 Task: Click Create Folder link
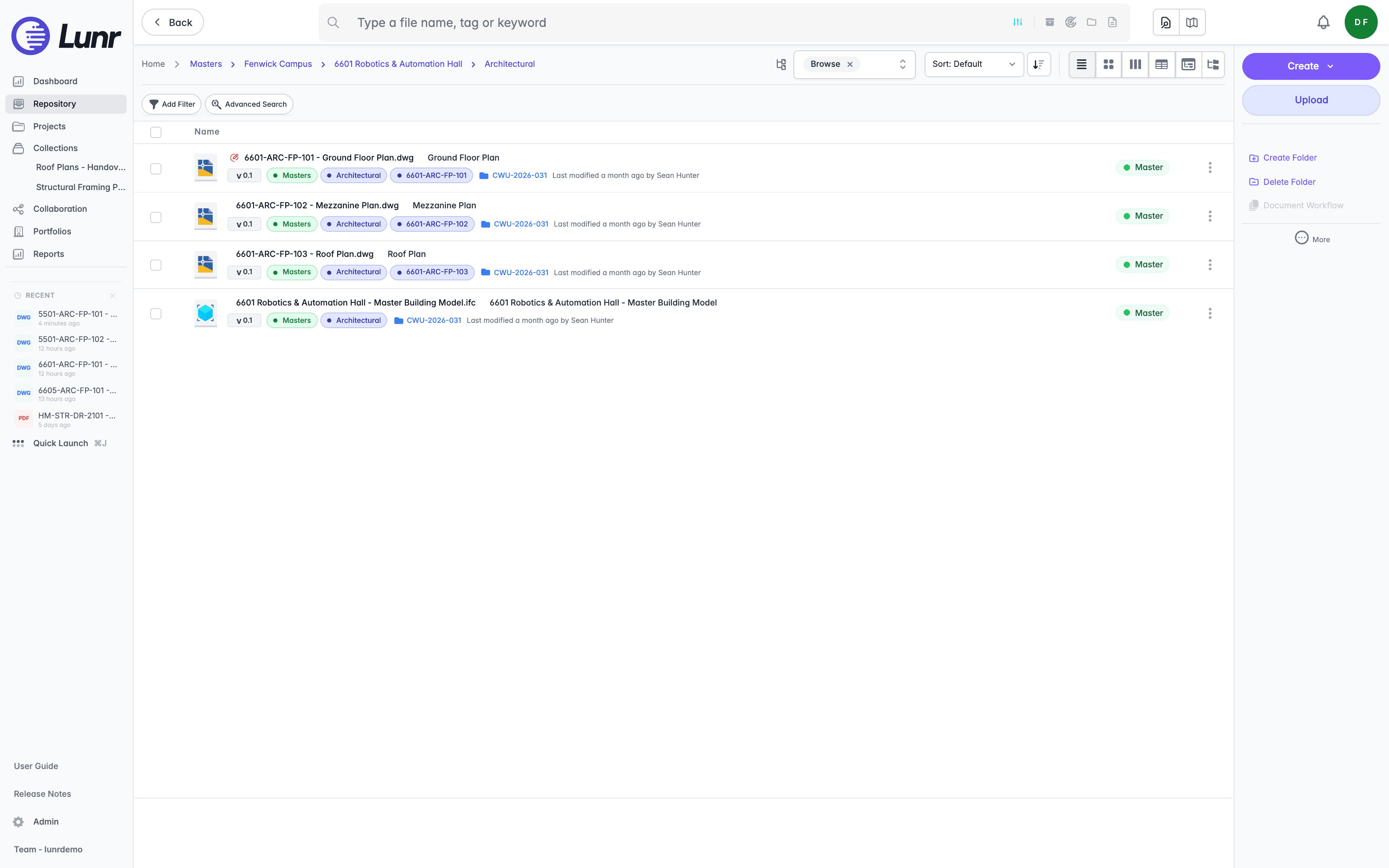point(1284,158)
